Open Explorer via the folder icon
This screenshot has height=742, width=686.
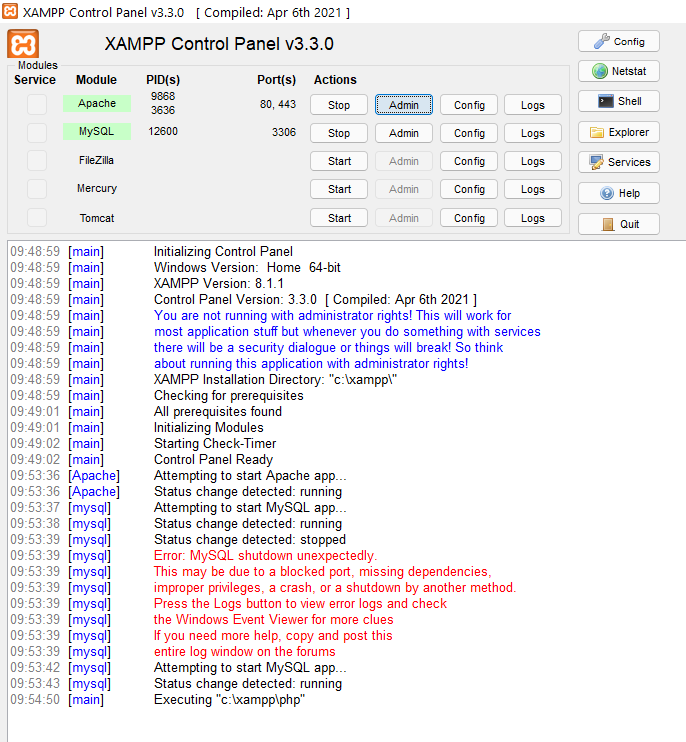pos(618,132)
